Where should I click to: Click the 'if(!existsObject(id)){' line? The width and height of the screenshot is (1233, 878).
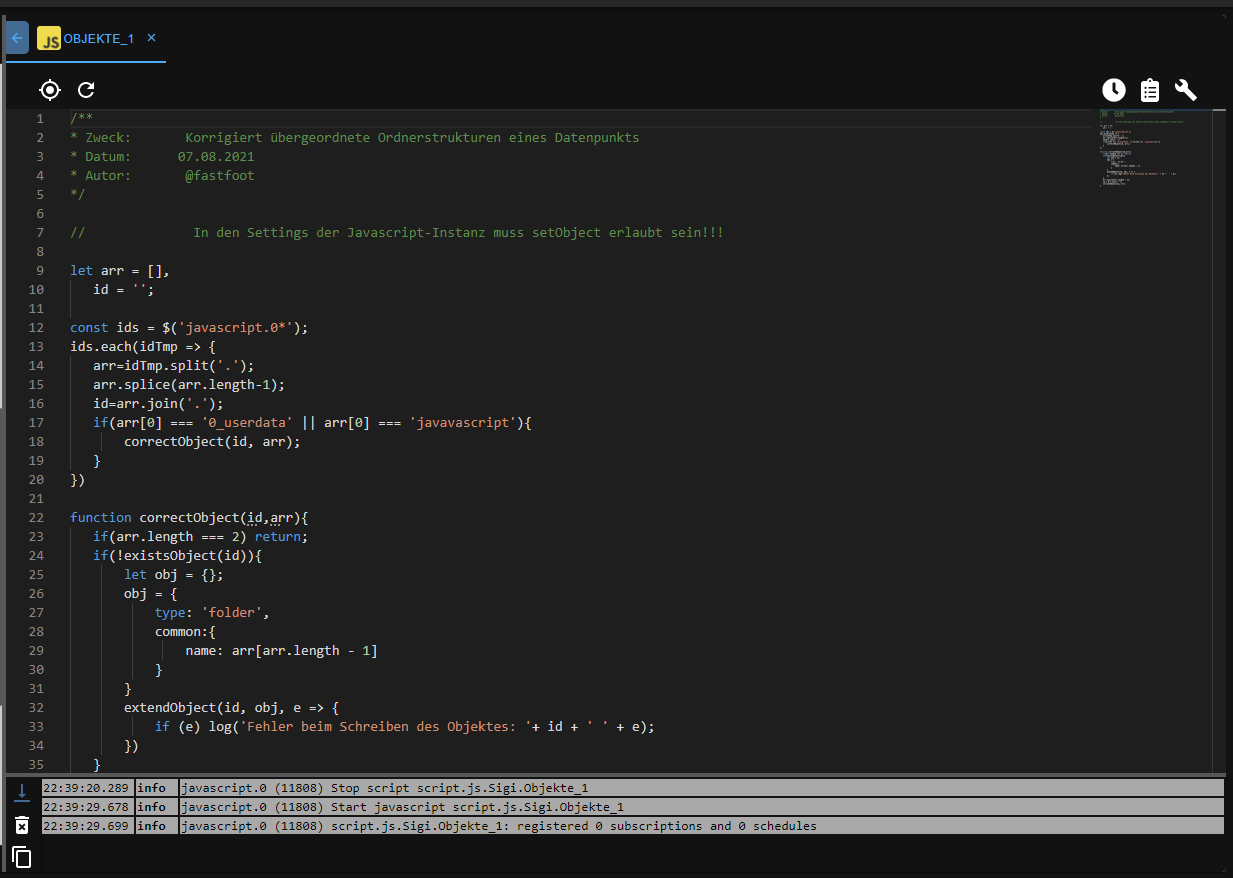[x=177, y=555]
